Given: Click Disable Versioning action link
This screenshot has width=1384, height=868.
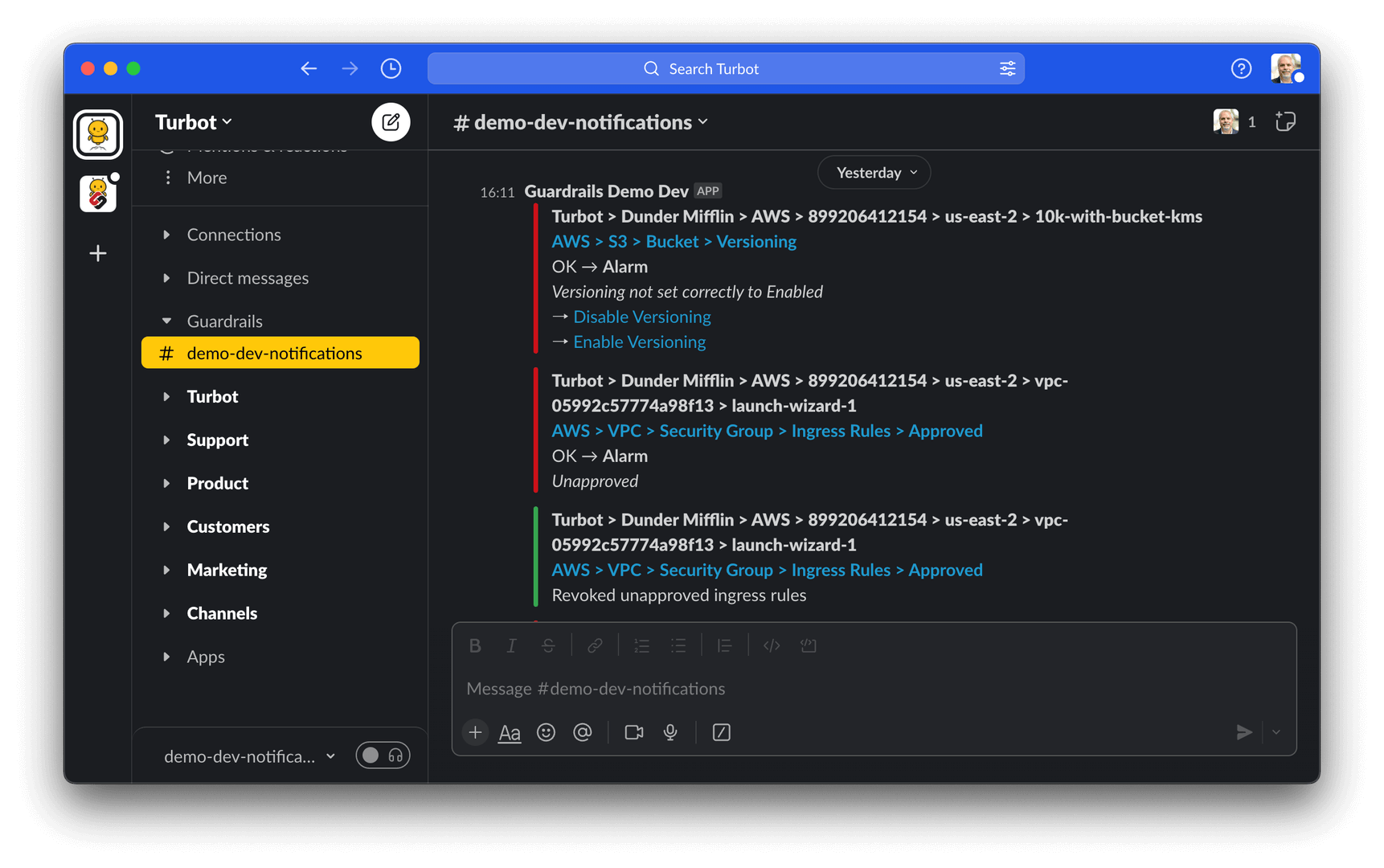Looking at the screenshot, I should (641, 317).
